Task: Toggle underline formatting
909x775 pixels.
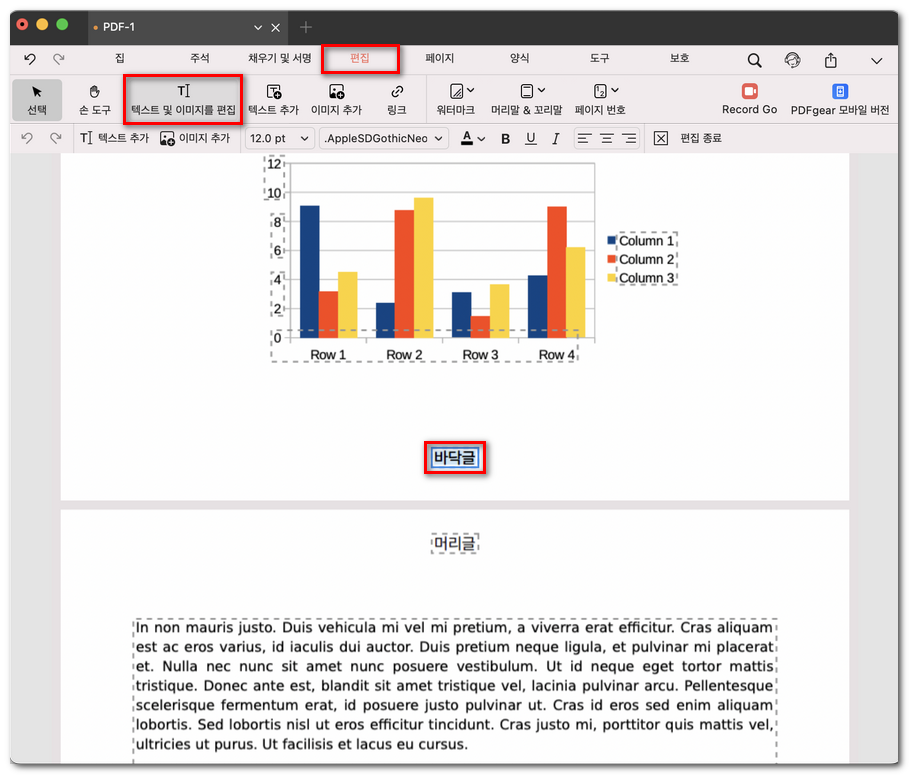Action: click(x=530, y=139)
